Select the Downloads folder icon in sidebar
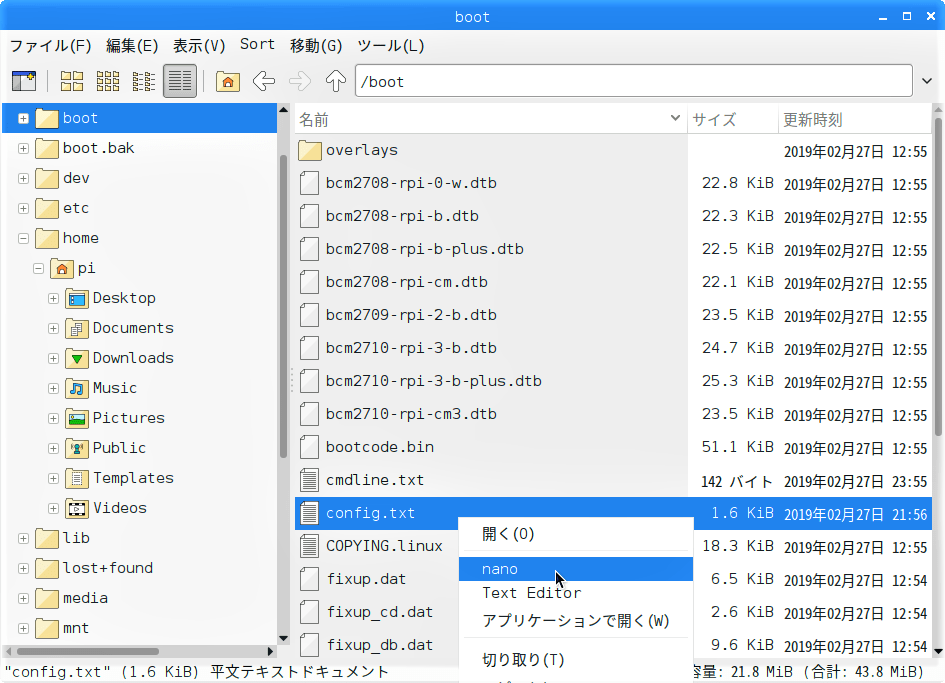 coord(77,359)
